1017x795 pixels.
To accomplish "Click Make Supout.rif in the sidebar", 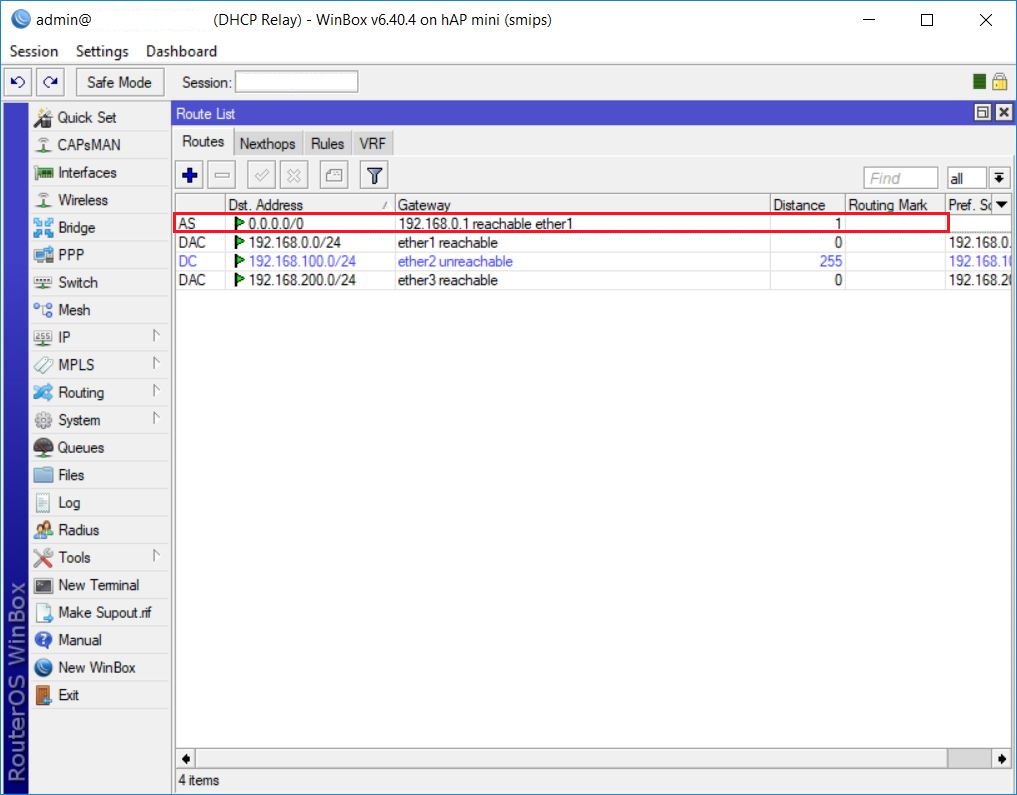I will pos(99,612).
